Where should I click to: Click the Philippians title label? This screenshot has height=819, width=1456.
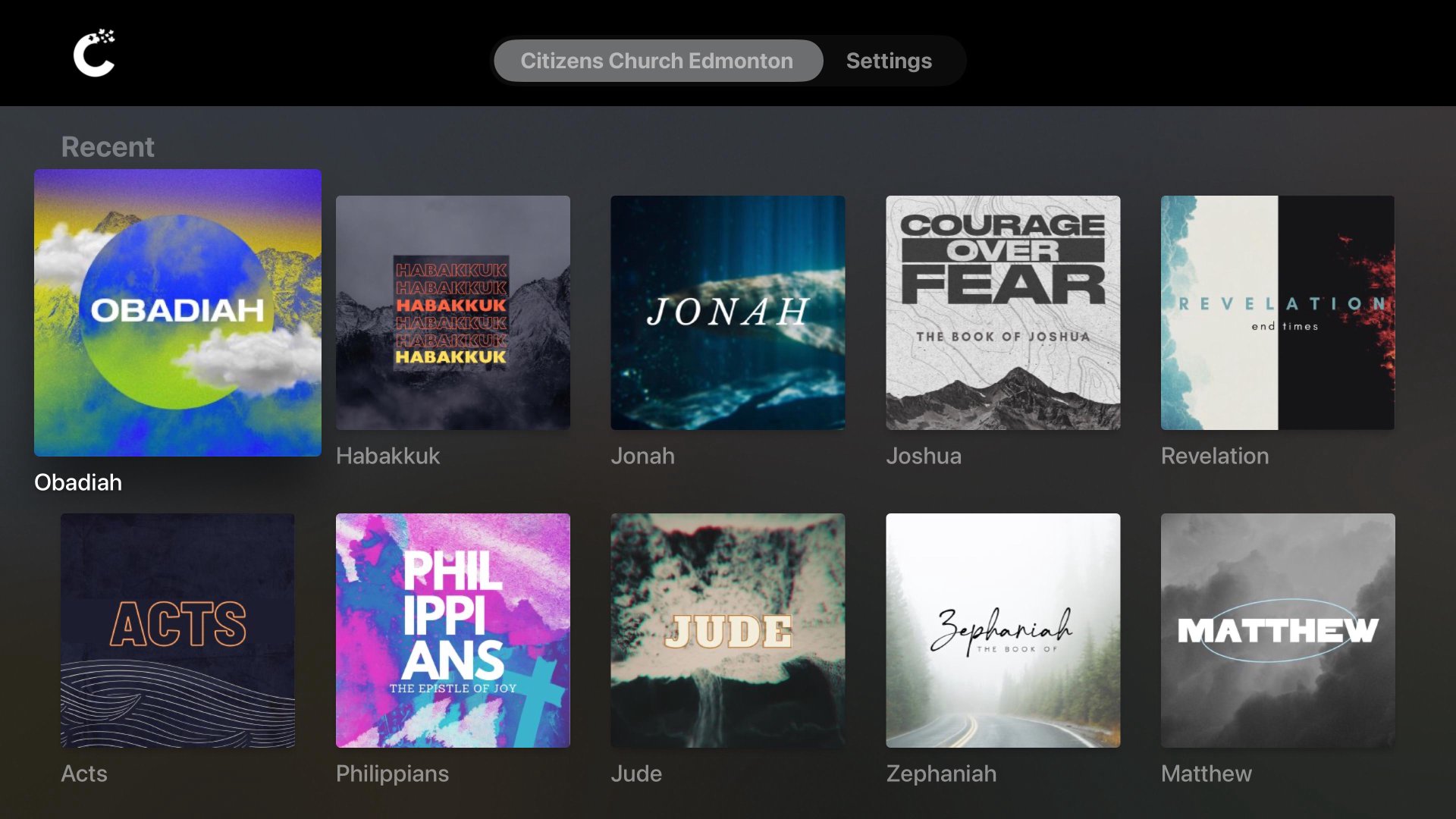[x=392, y=773]
